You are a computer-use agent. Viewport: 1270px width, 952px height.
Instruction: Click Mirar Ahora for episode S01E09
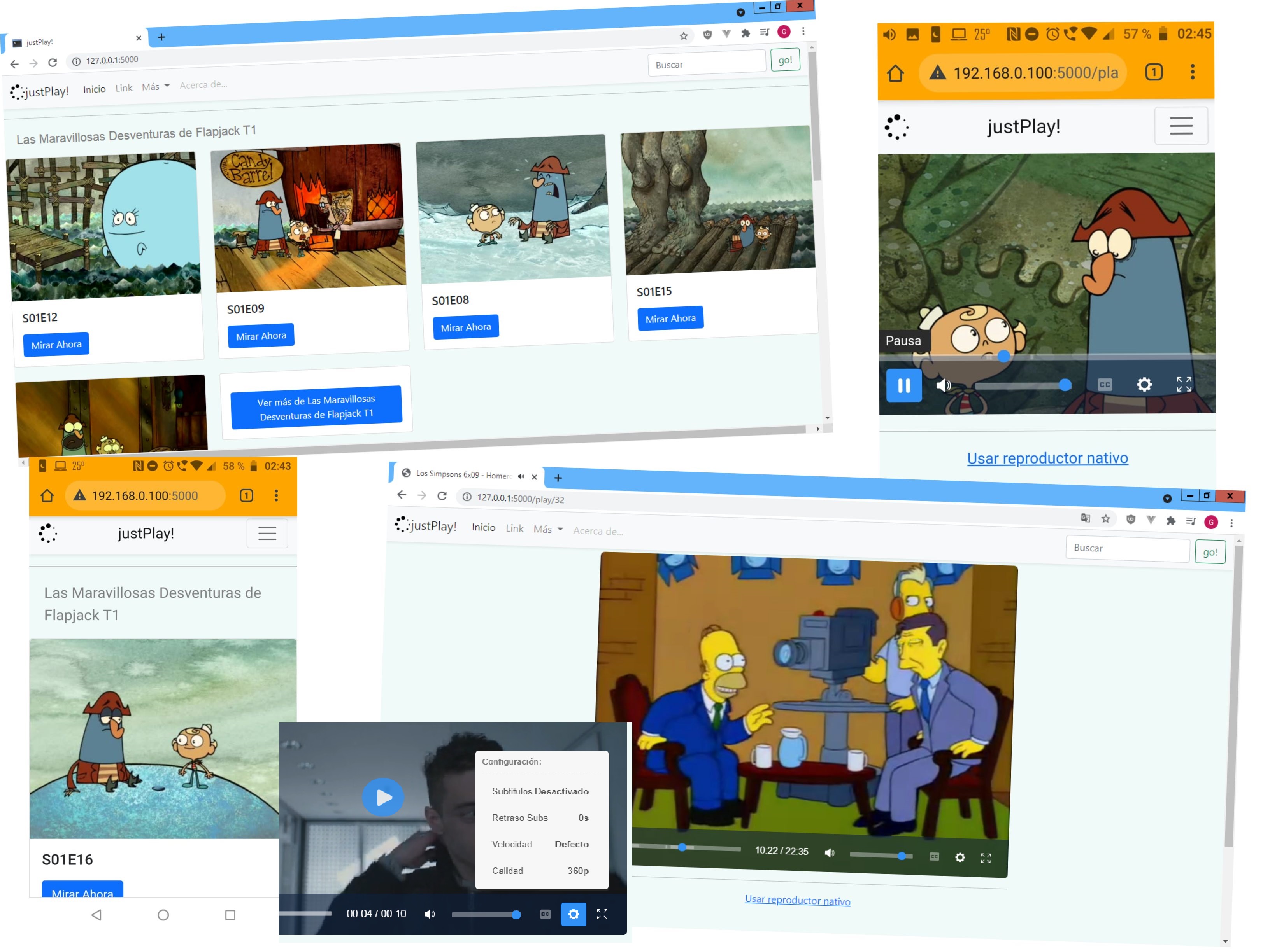261,336
